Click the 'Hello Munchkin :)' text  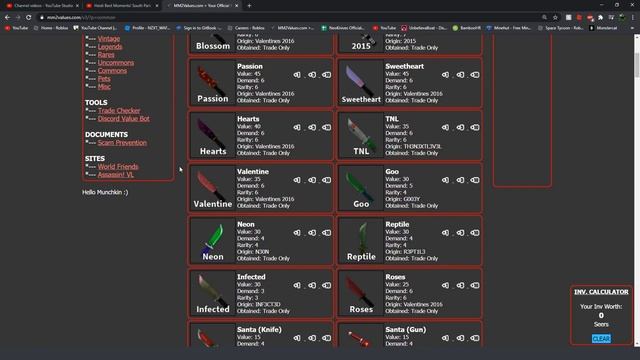coord(105,192)
